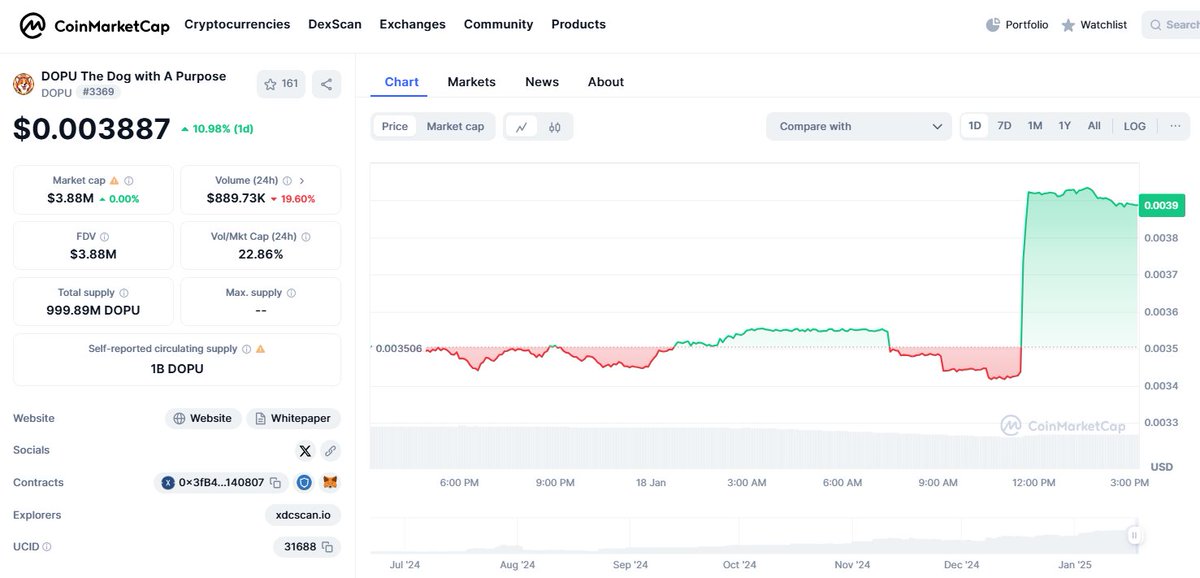Click the $0.003887 price value
Image resolution: width=1200 pixels, height=578 pixels.
point(91,129)
